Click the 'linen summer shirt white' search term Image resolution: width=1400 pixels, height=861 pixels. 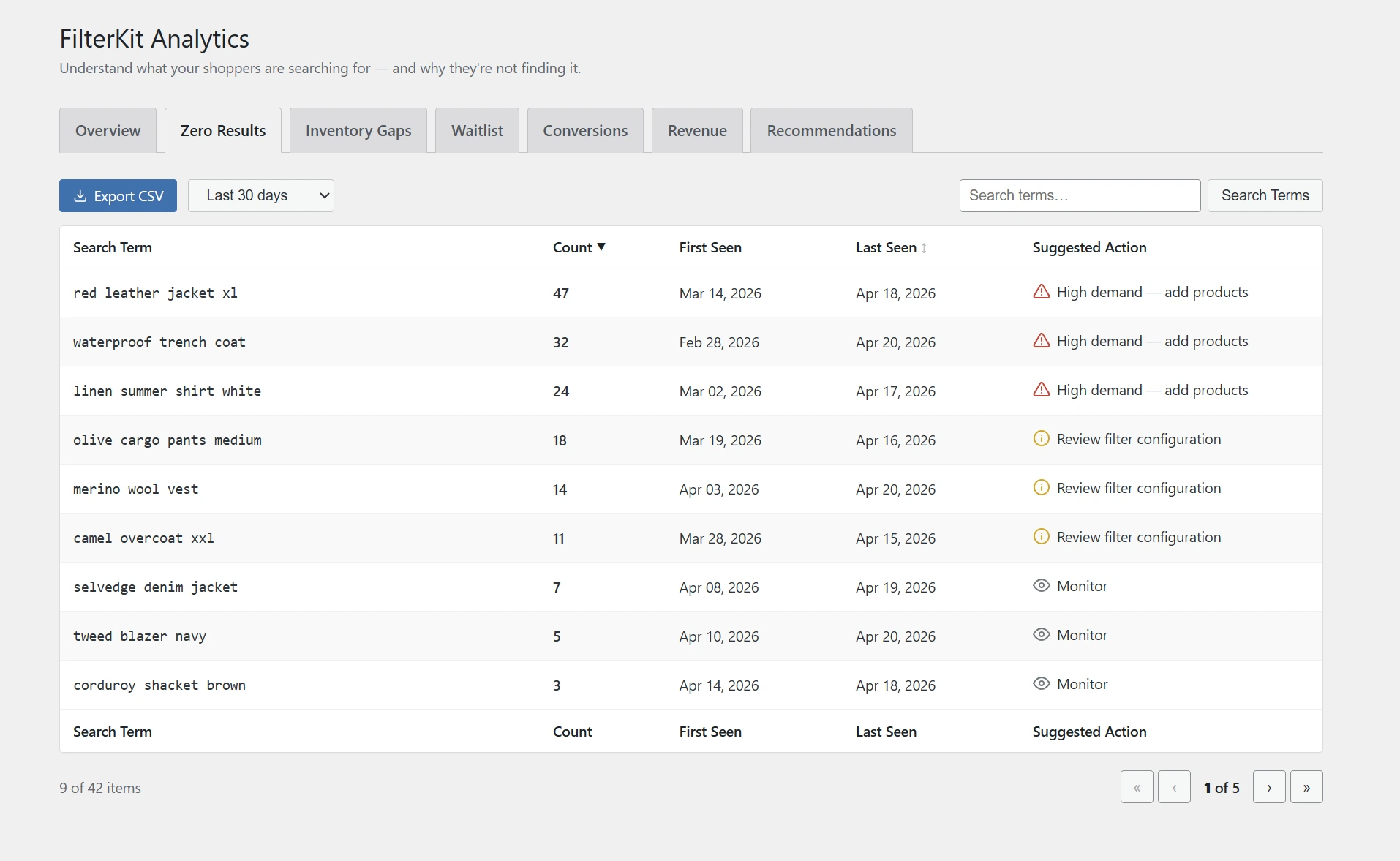(167, 391)
